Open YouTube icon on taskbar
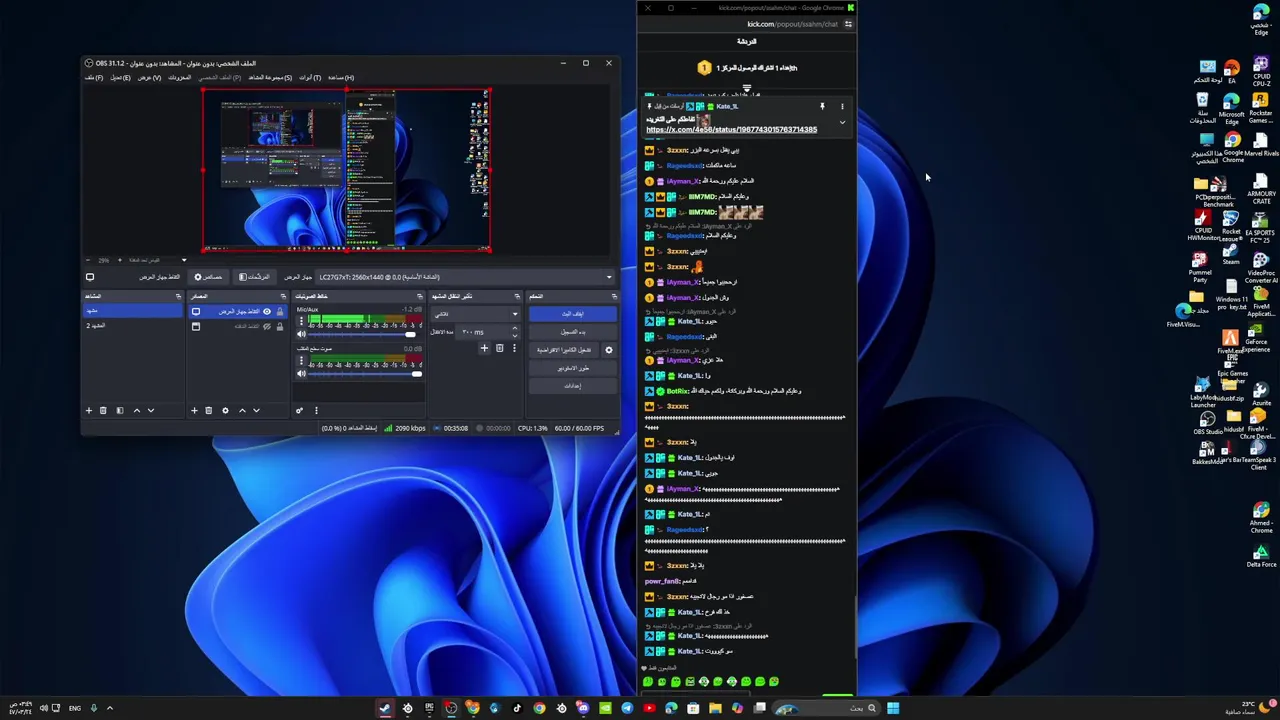This screenshot has width=1280, height=720. tap(649, 708)
